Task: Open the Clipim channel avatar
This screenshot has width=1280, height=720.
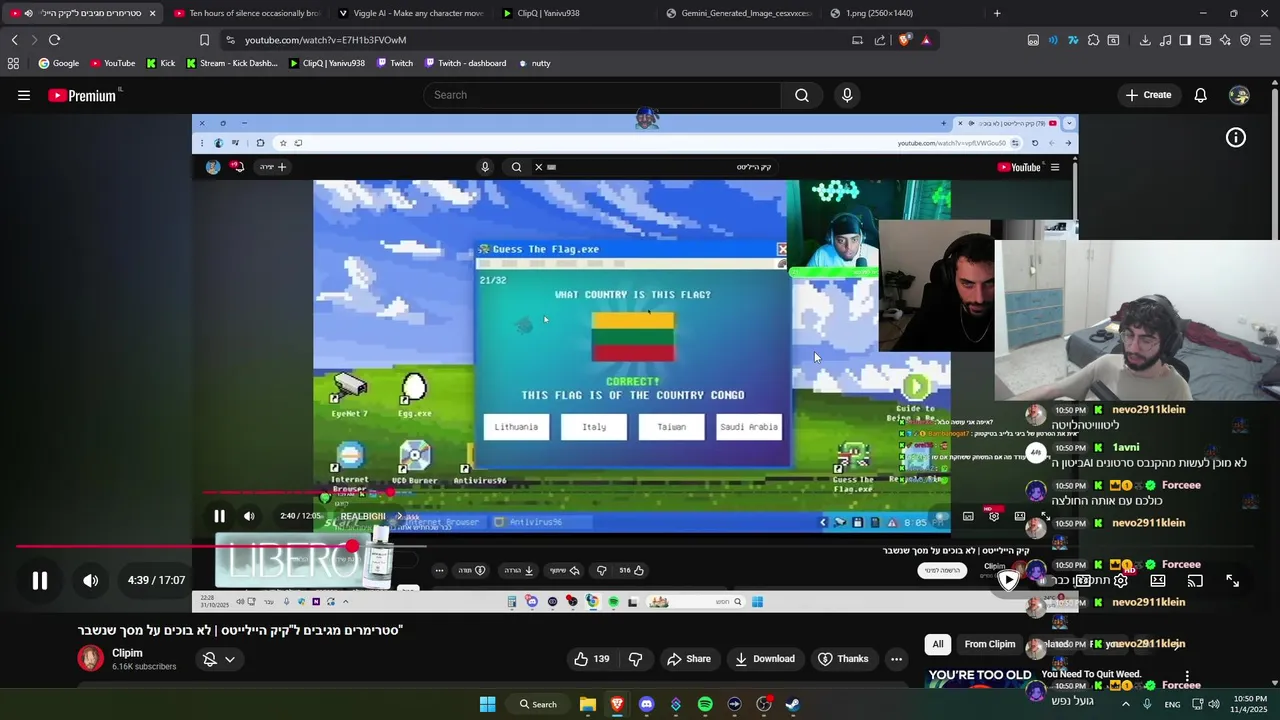Action: pos(91,658)
